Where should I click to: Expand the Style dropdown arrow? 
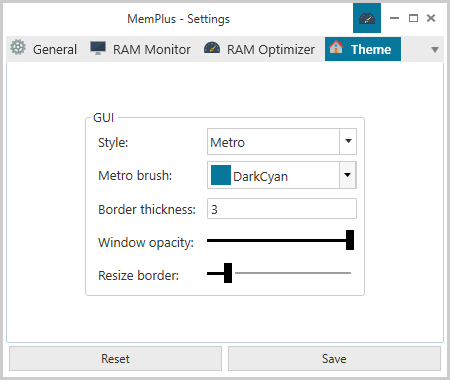pyautogui.click(x=348, y=141)
